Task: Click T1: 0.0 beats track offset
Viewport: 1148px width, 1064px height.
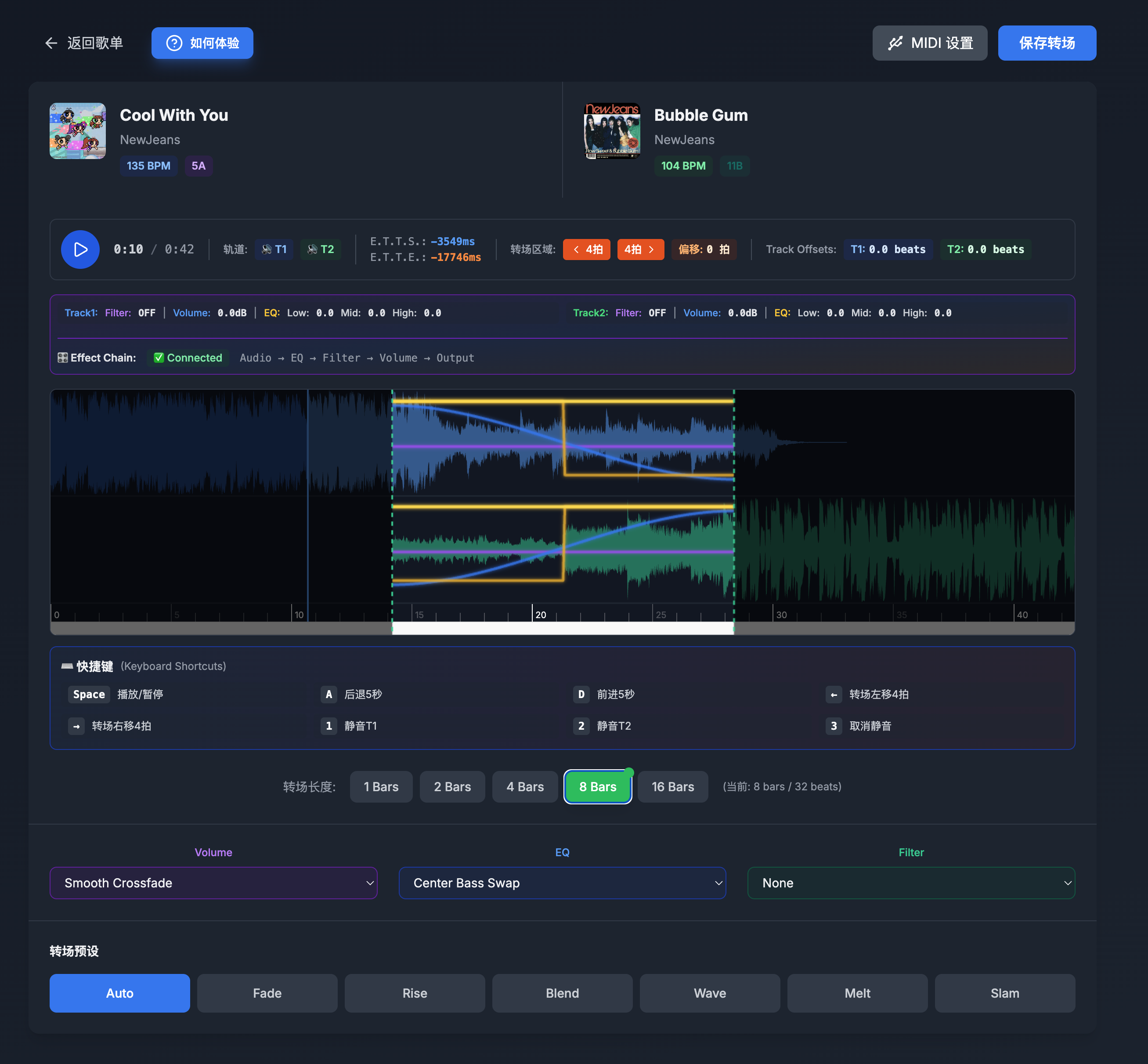Action: [x=888, y=249]
